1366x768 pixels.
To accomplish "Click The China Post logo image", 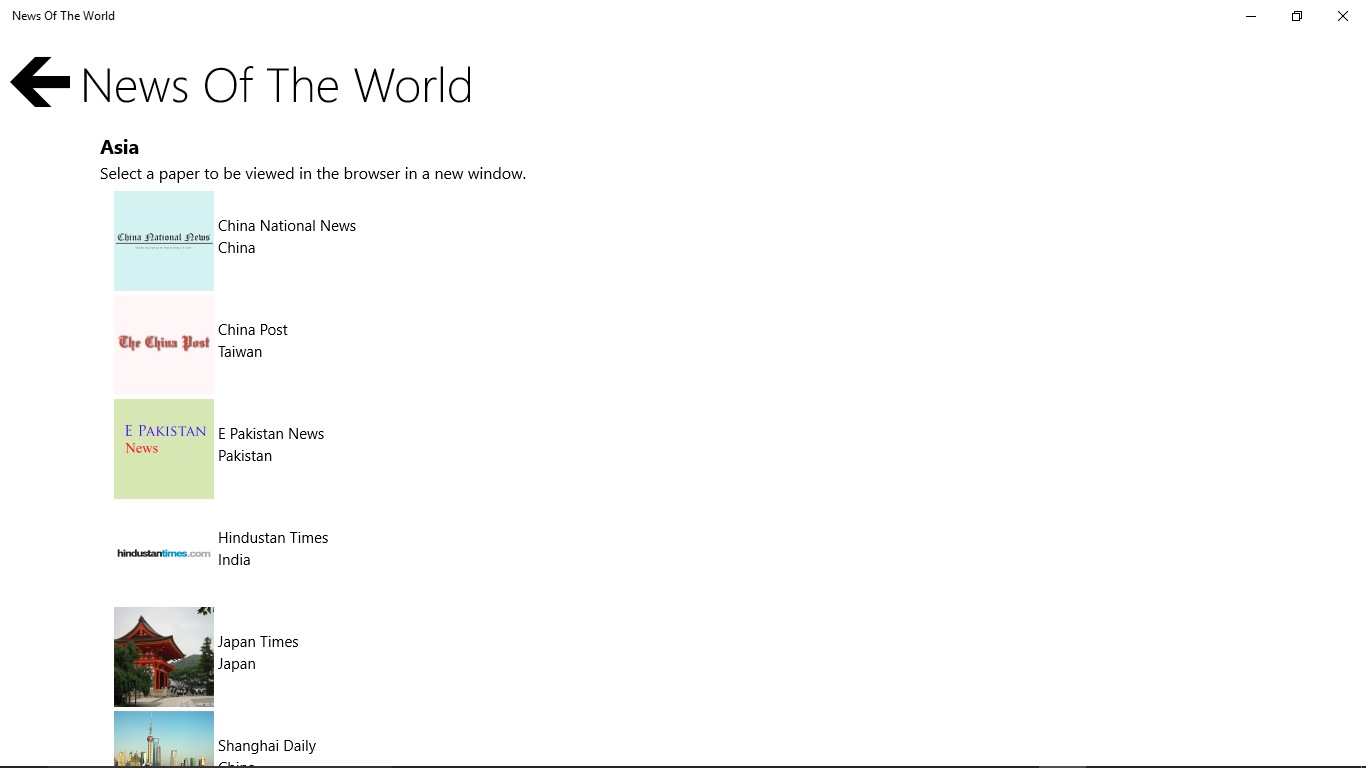I will (163, 345).
